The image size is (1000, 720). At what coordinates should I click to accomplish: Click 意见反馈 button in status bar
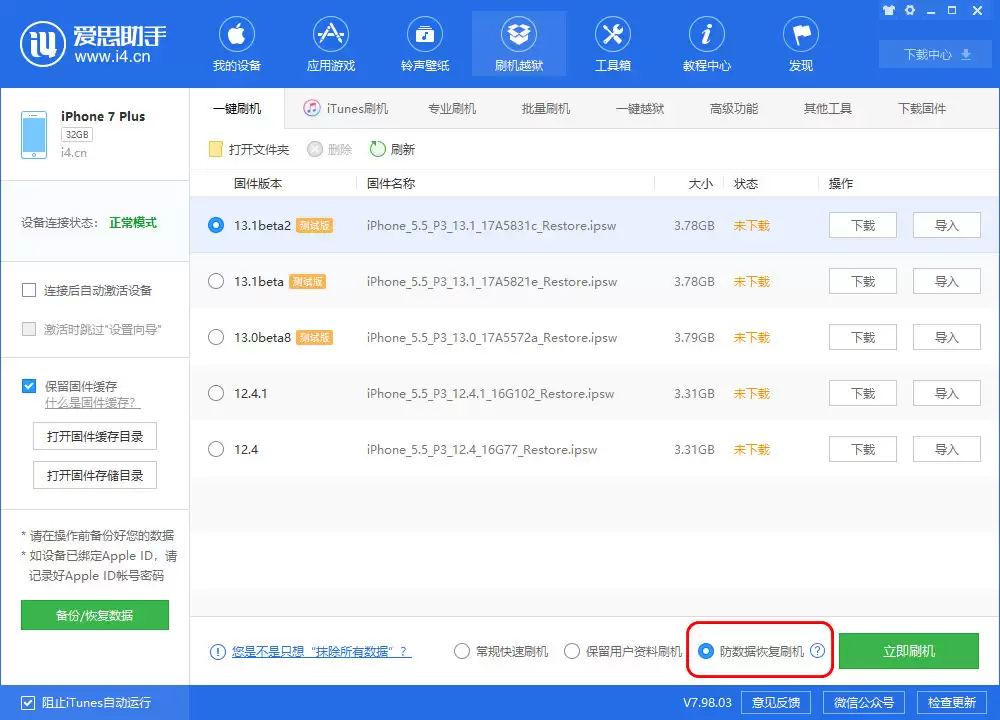pyautogui.click(x=776, y=703)
